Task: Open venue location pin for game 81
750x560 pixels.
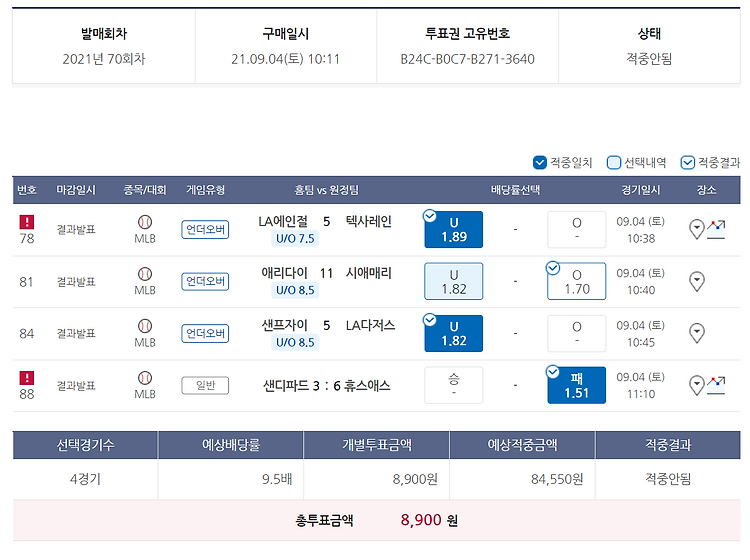Action: pos(697,281)
